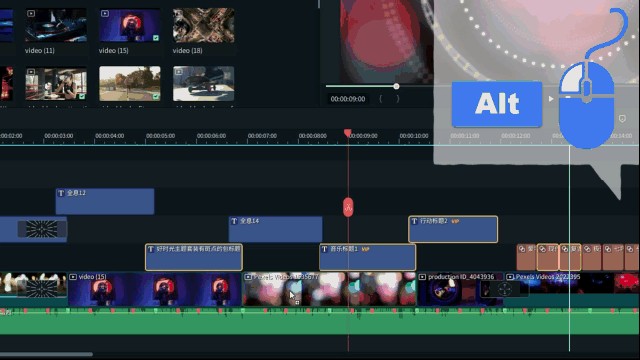This screenshot has height=360, width=640.
Task: Select the Pexels Videos 2022395 timeline clip
Action: point(571,289)
